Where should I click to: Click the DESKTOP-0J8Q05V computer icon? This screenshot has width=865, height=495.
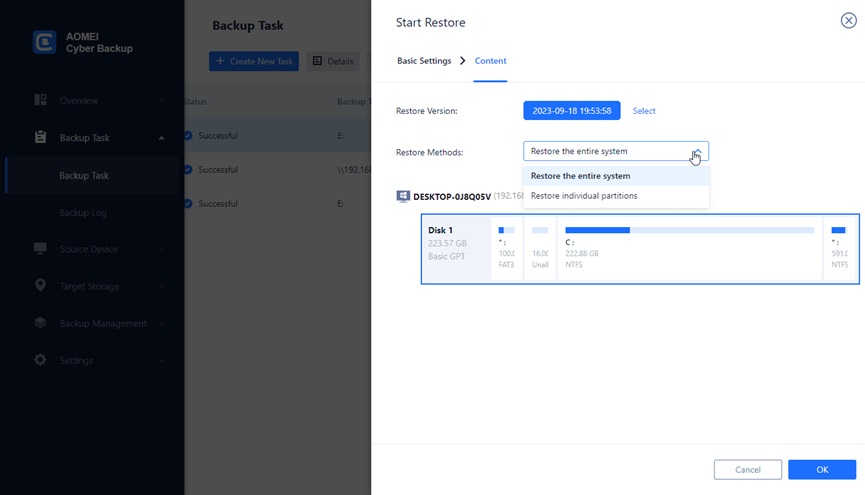coord(403,197)
